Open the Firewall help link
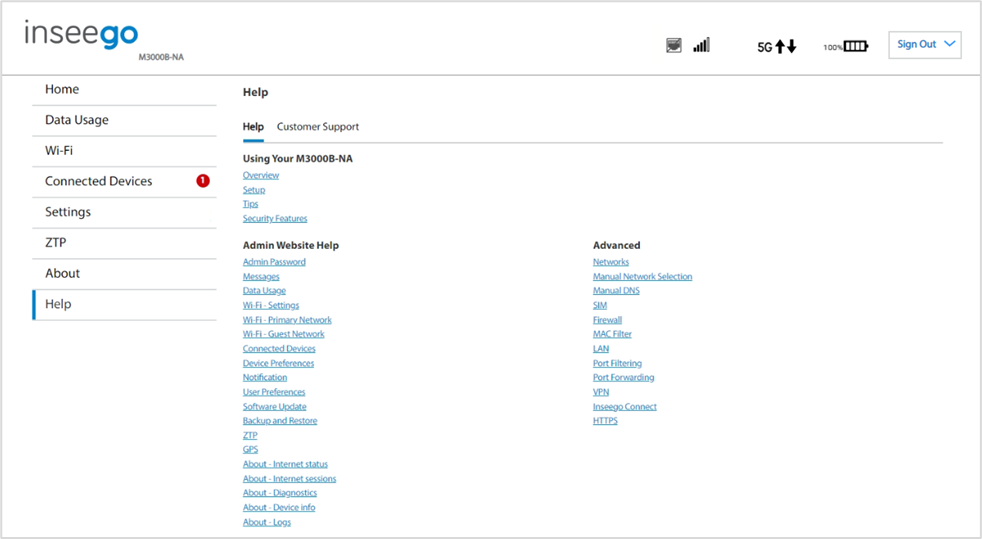Image resolution: width=982 pixels, height=539 pixels. 607,320
